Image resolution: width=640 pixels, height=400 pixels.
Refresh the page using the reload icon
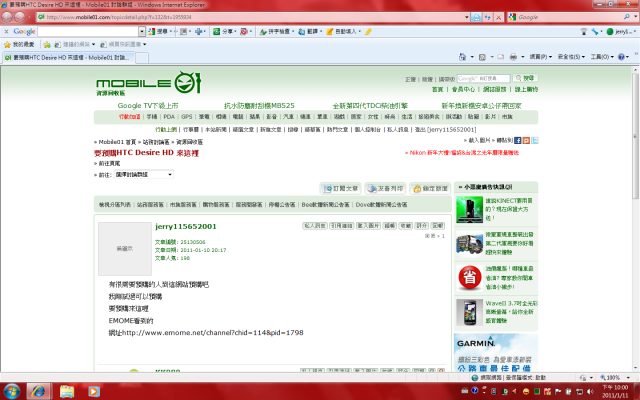coord(487,17)
